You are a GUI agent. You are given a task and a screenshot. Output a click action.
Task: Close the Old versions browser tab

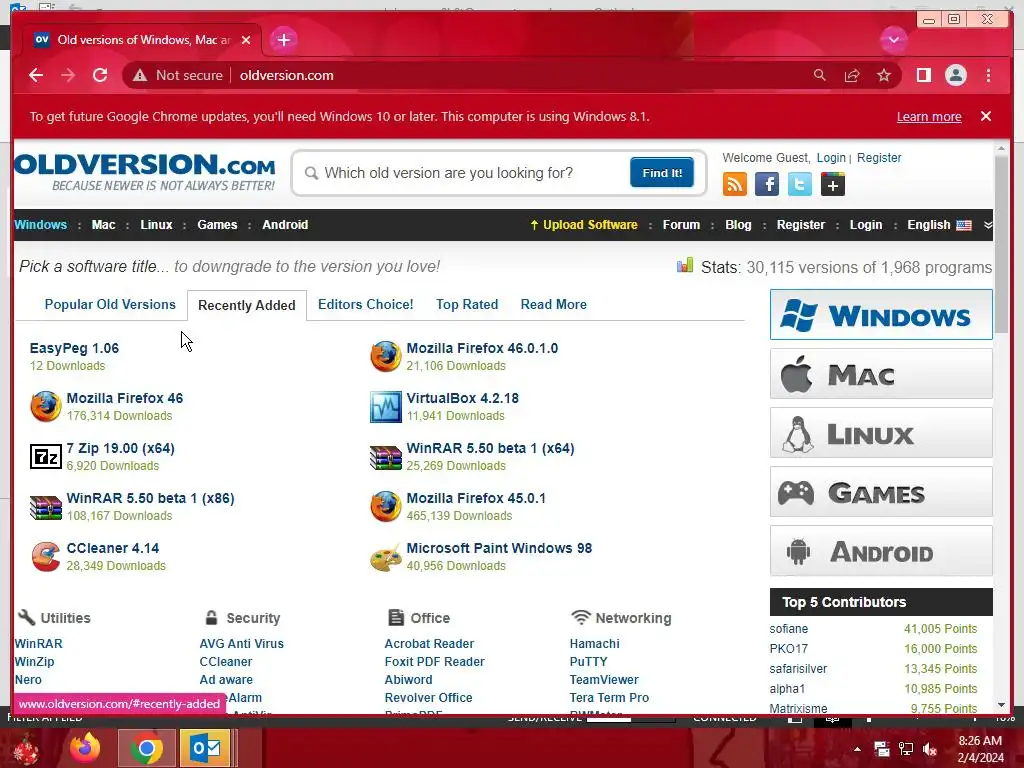[x=246, y=40]
